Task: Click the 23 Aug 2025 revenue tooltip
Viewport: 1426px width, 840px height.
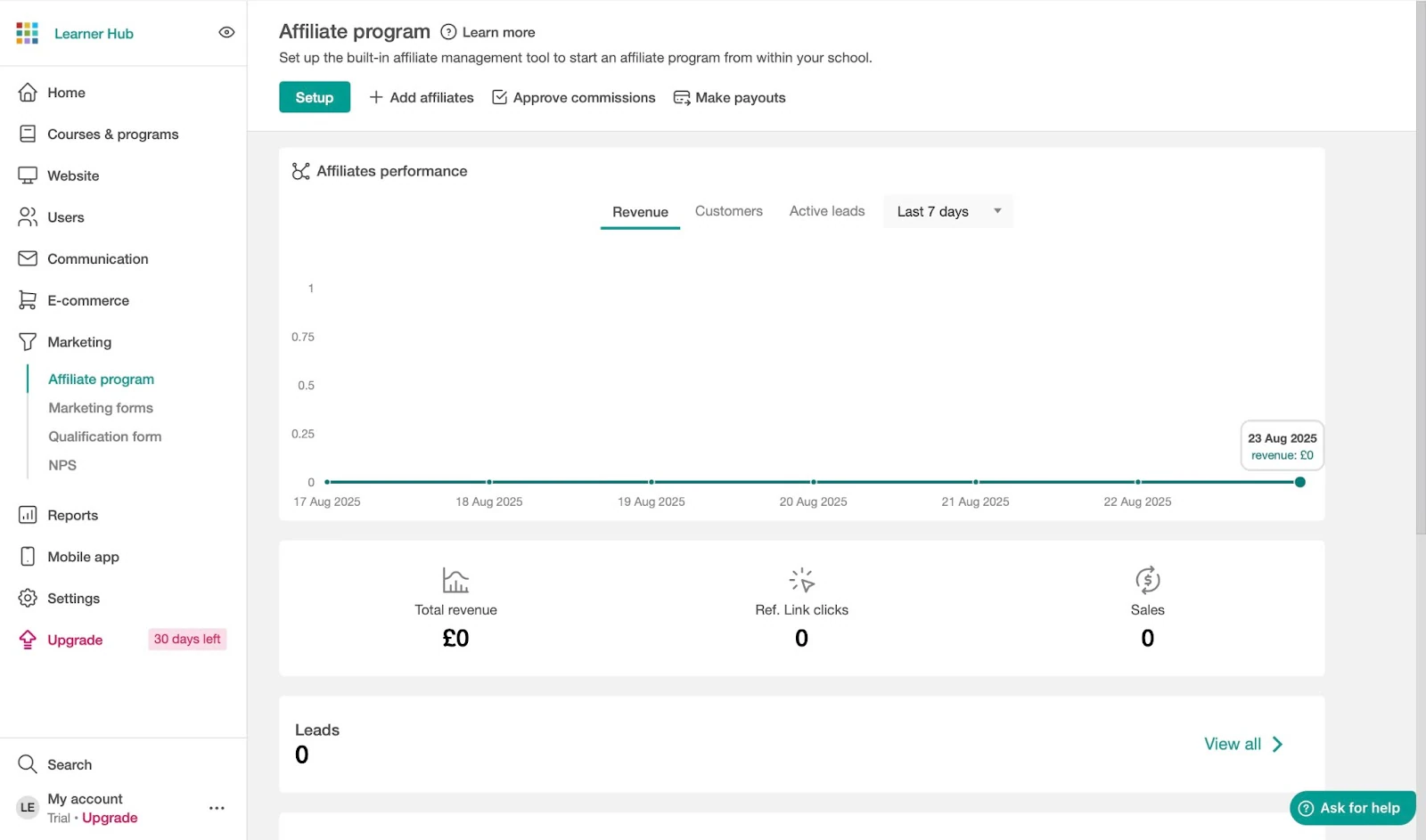Action: pos(1283,445)
